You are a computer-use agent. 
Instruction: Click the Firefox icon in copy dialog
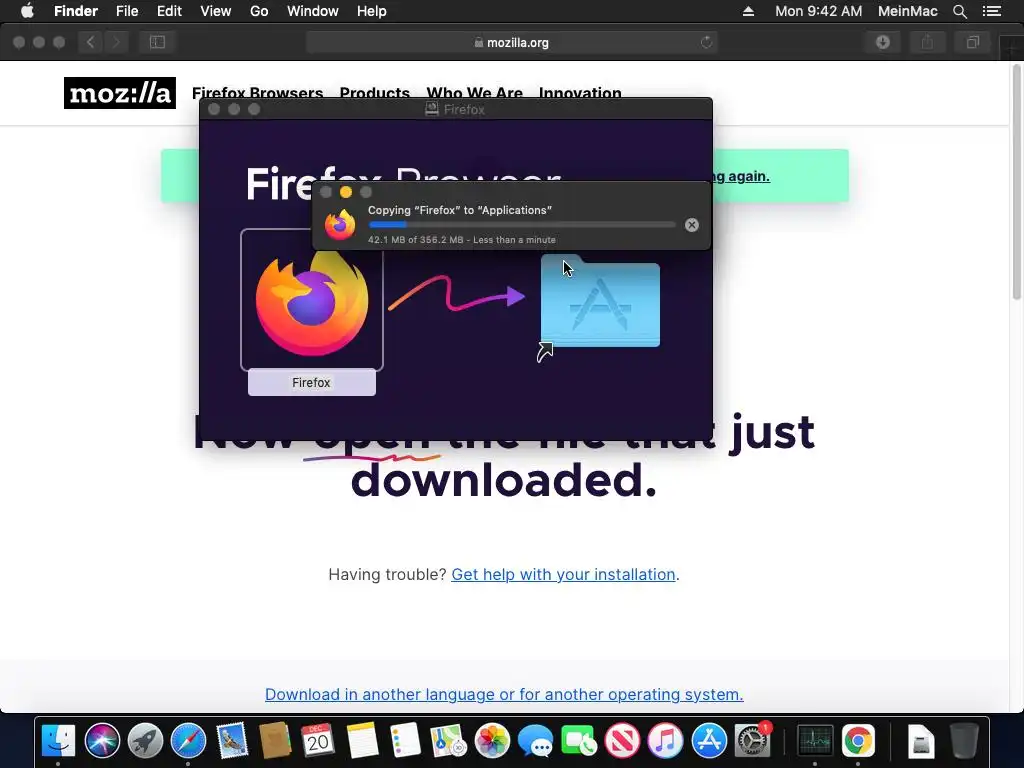pyautogui.click(x=340, y=225)
